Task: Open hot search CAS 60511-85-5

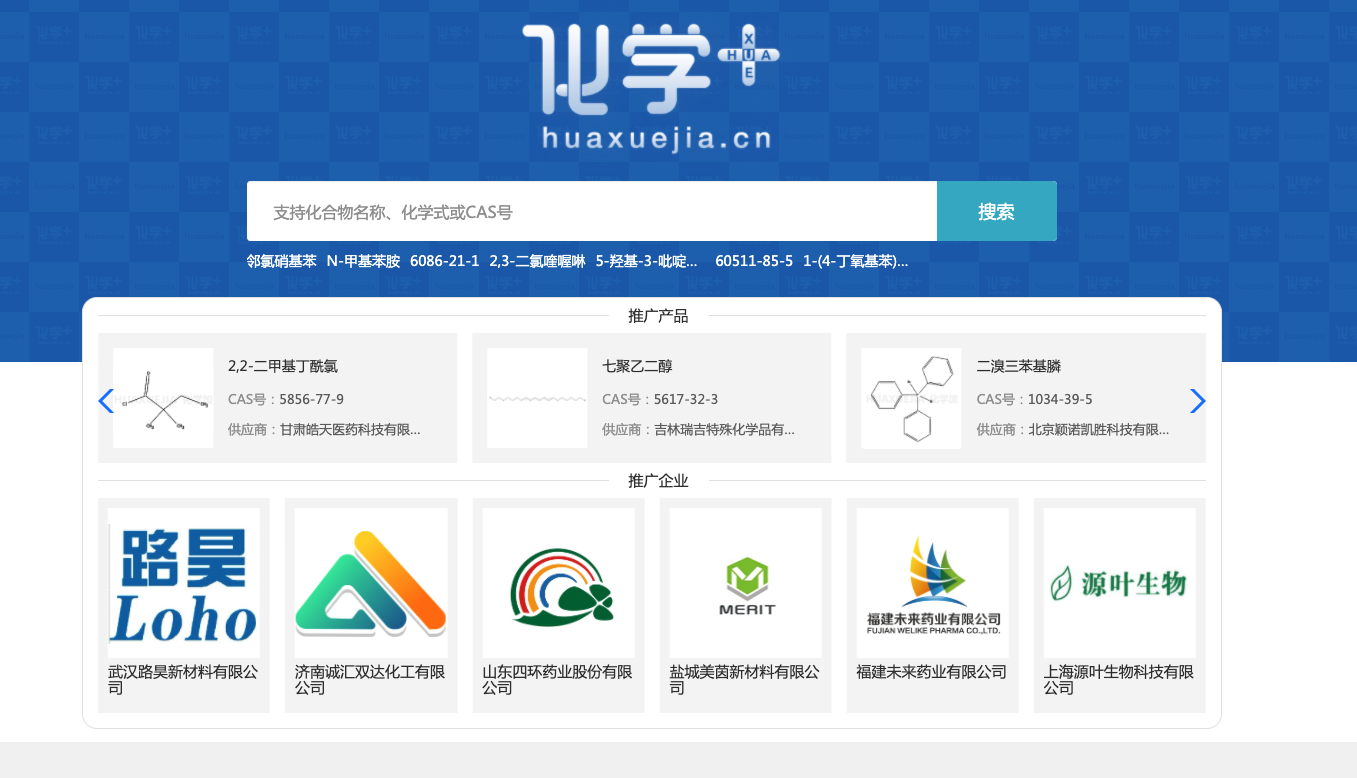Action: coord(754,261)
